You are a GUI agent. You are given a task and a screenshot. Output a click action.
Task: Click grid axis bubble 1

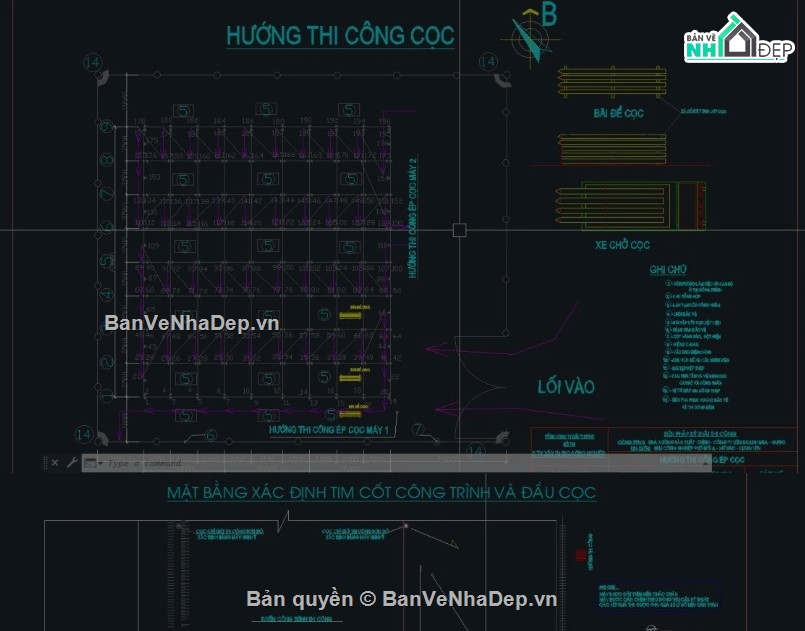[x=106, y=396]
